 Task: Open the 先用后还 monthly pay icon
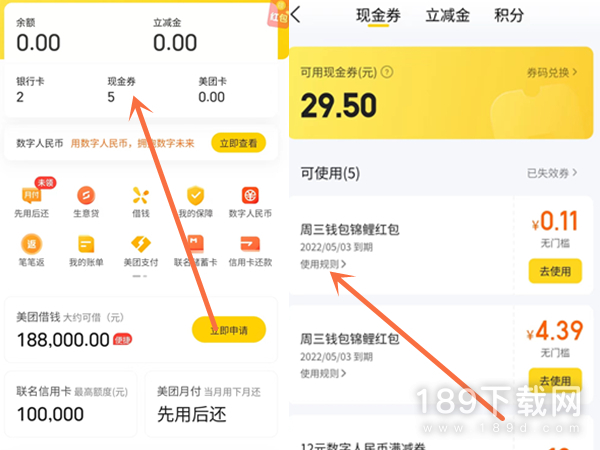click(x=32, y=196)
